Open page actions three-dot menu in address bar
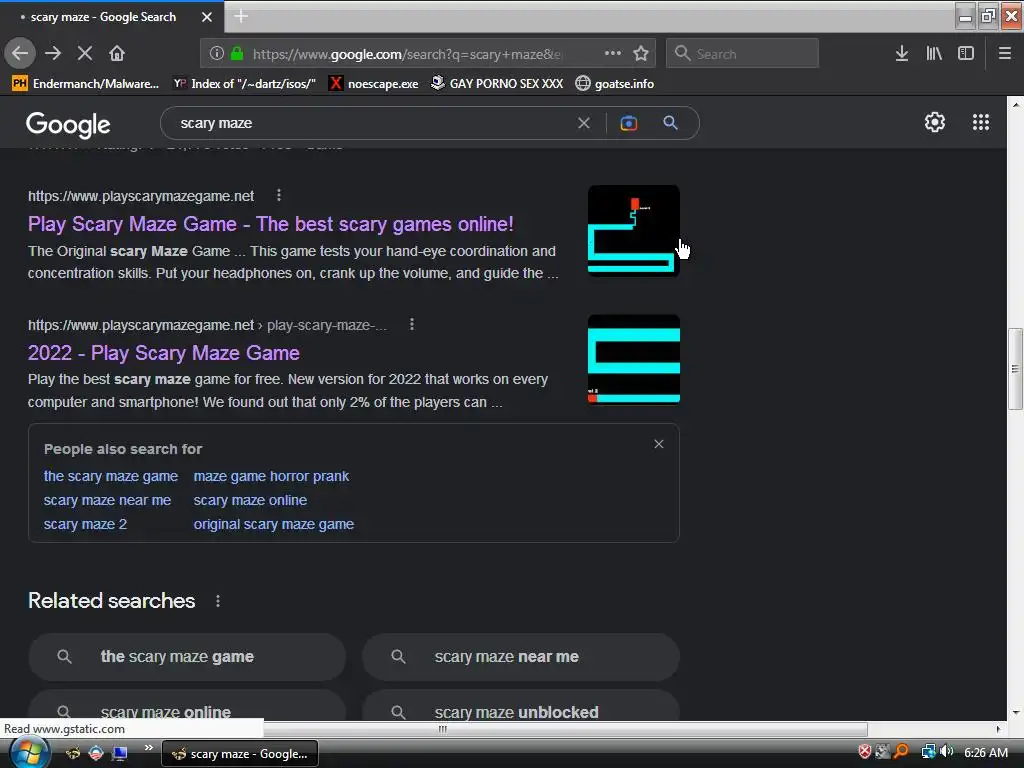 pyautogui.click(x=613, y=53)
